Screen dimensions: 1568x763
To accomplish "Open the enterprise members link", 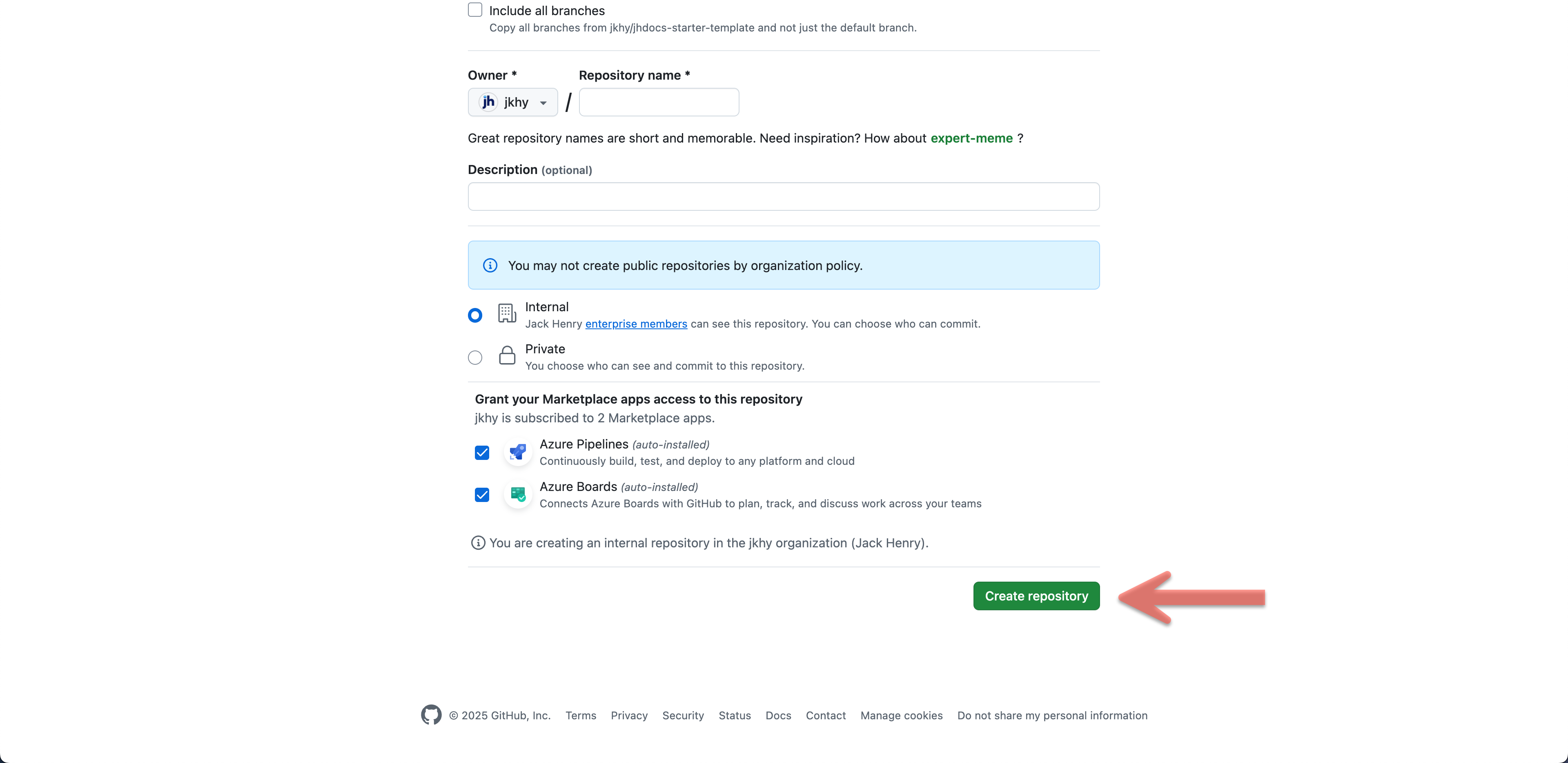I will pyautogui.click(x=636, y=324).
